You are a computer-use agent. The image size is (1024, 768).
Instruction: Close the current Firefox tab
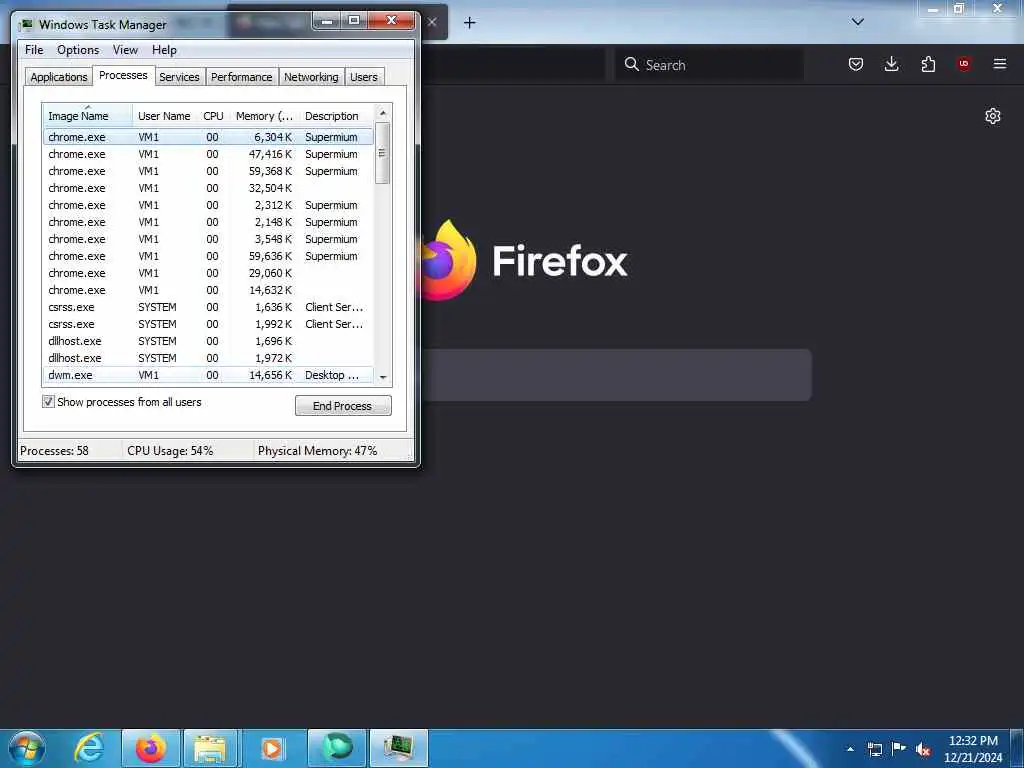click(x=432, y=22)
